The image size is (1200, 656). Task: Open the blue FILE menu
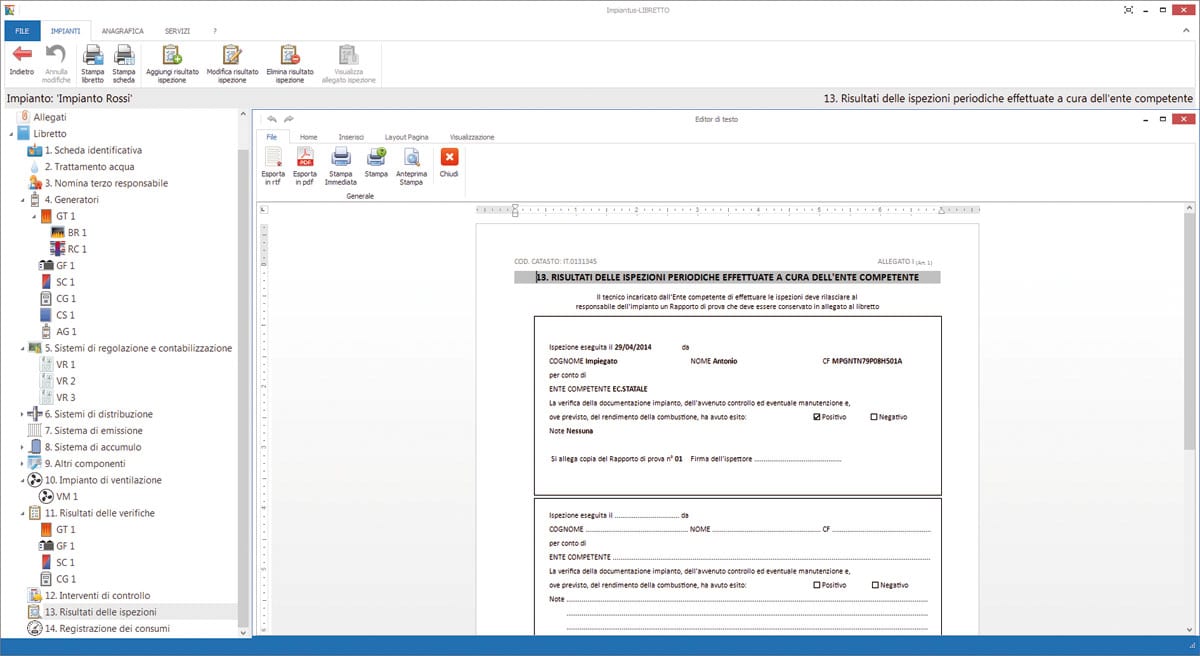coord(21,31)
